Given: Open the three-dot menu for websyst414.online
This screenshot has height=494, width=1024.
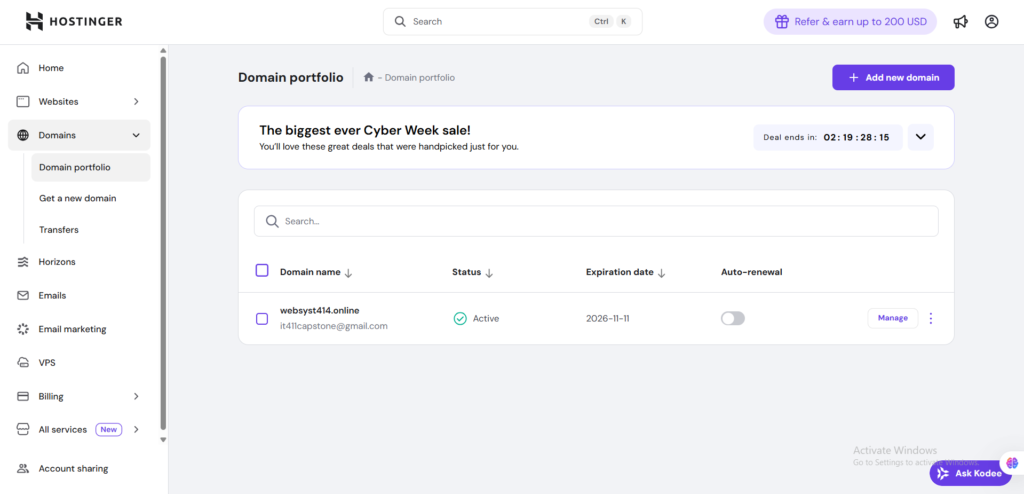Looking at the screenshot, I should [931, 318].
